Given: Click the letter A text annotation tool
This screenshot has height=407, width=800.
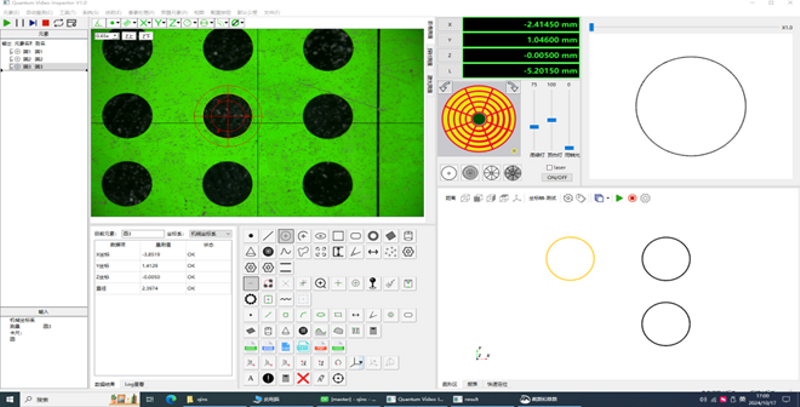Looking at the screenshot, I should click(x=251, y=378).
